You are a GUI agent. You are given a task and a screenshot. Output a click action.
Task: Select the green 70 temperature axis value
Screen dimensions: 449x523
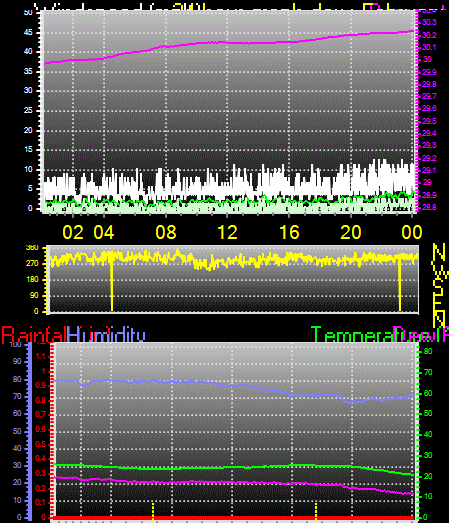(428, 372)
